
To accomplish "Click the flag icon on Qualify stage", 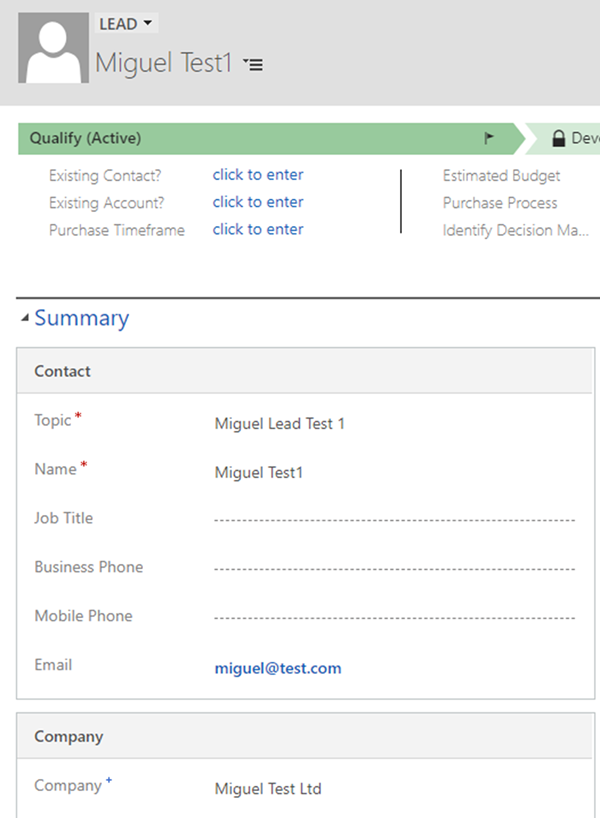I will click(x=490, y=138).
